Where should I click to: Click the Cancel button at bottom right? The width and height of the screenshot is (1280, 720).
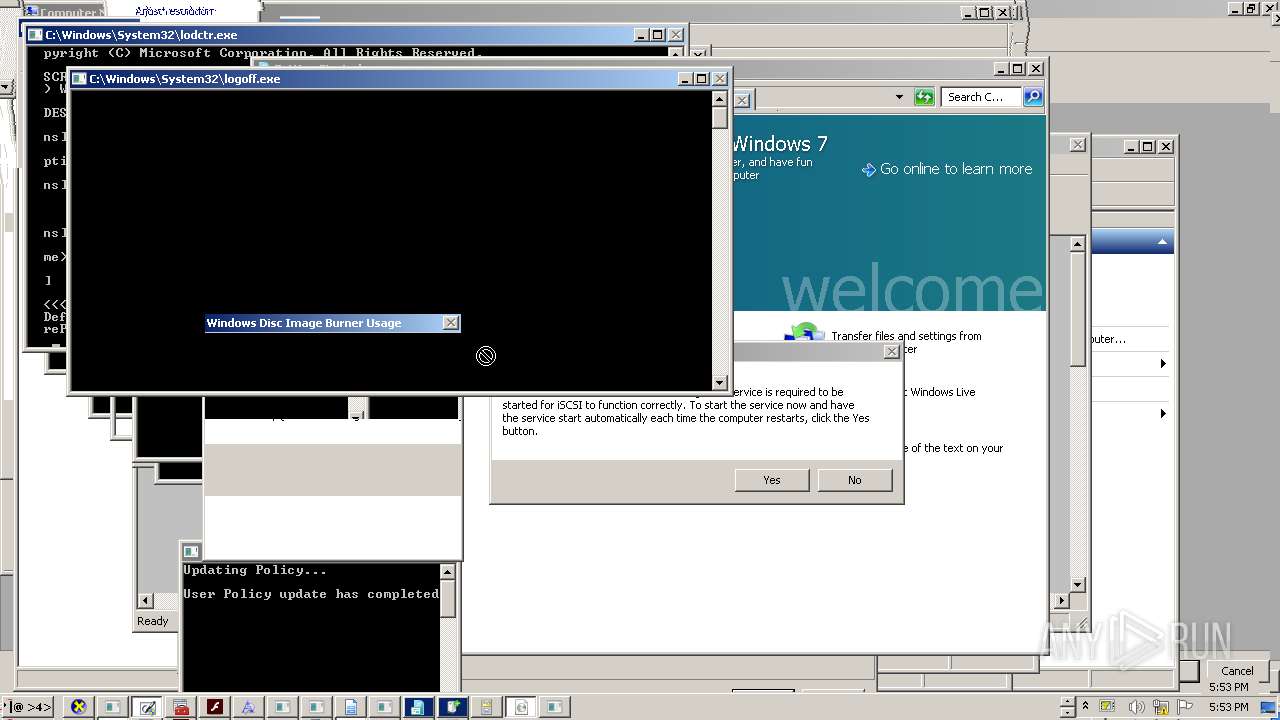pyautogui.click(x=1237, y=671)
